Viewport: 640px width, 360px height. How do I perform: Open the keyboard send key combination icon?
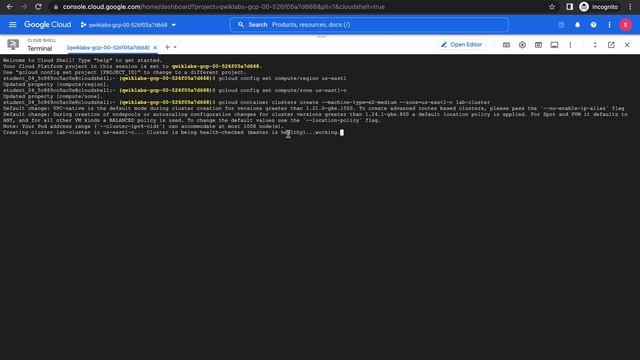coord(506,45)
